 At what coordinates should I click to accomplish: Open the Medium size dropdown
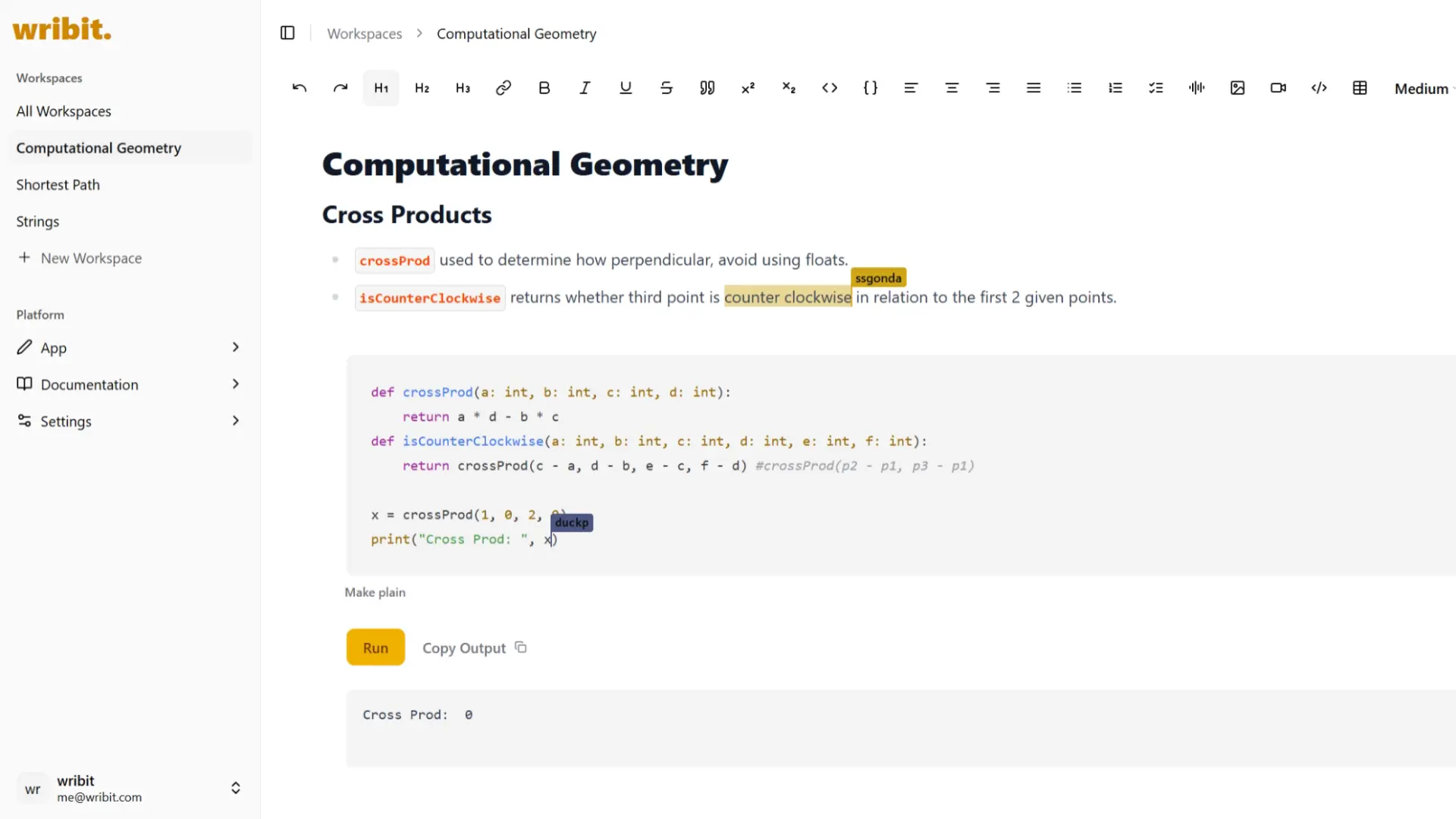1423,89
